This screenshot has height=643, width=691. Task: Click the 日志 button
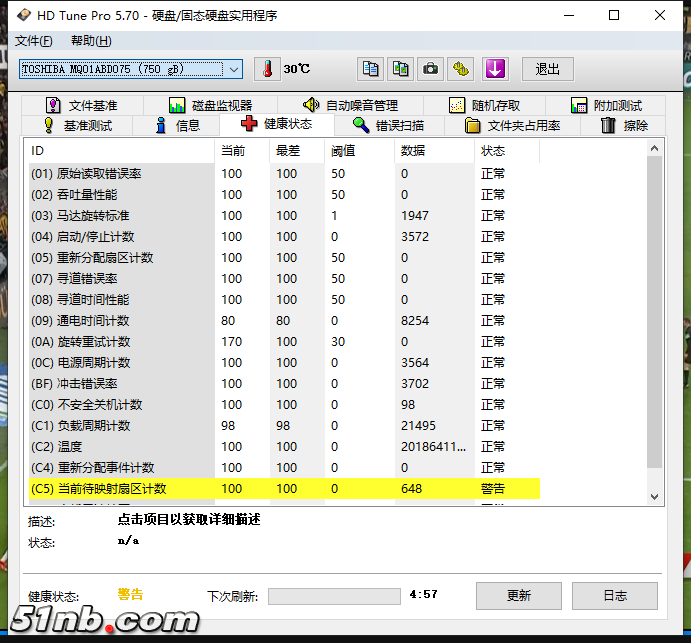click(615, 596)
